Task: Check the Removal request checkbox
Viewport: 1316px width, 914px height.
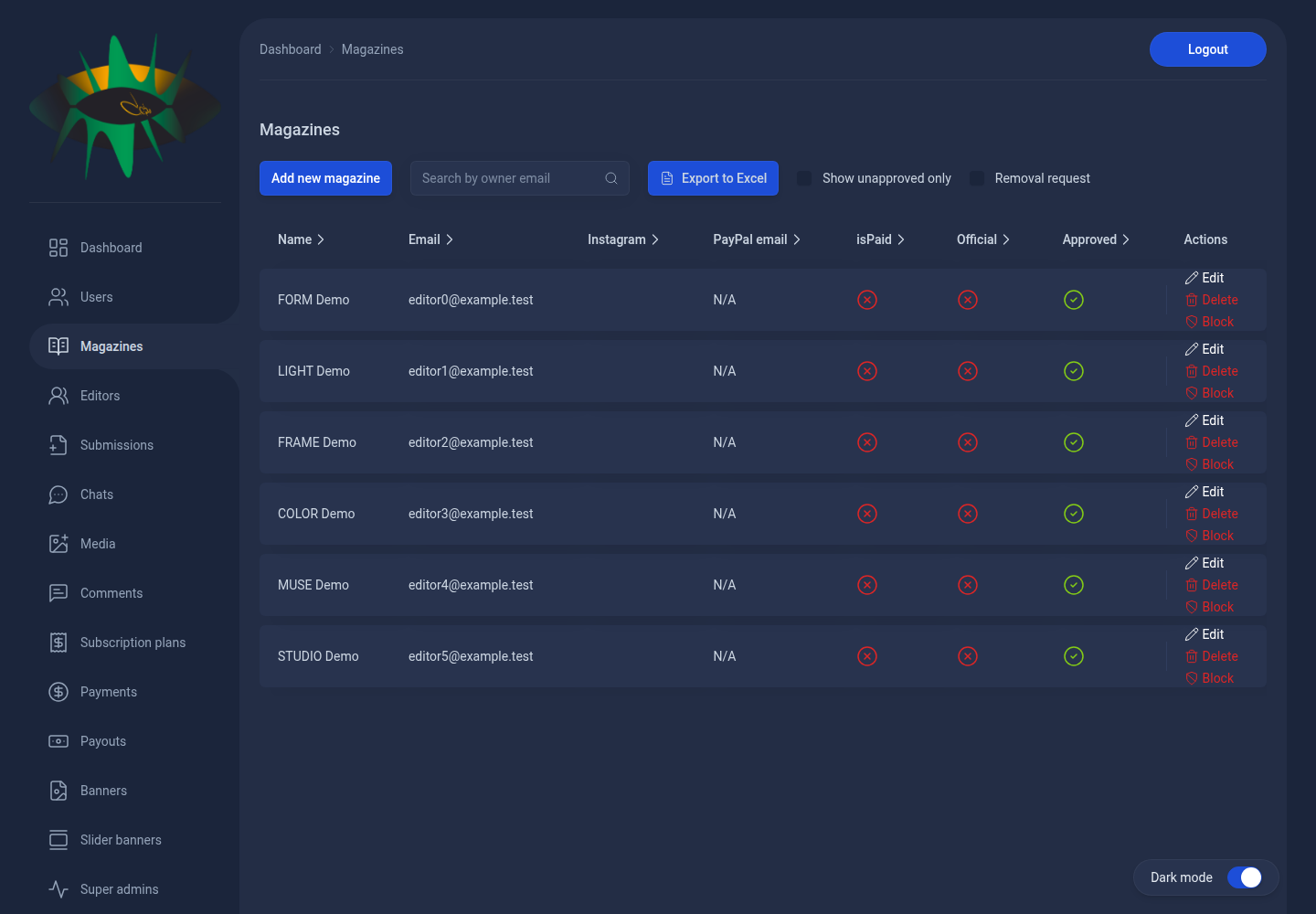Action: [977, 178]
